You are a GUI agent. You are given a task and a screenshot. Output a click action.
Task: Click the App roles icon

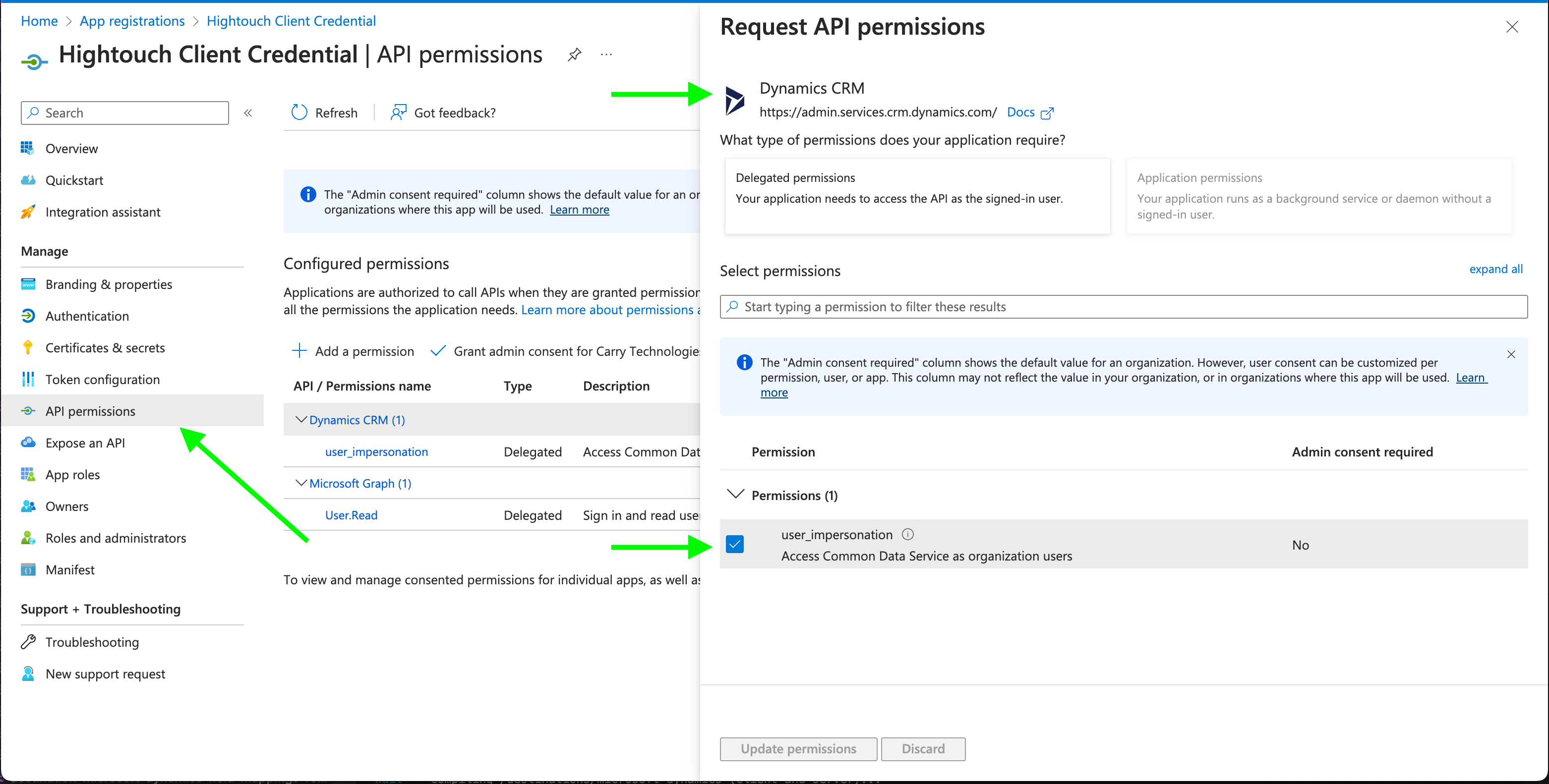28,474
